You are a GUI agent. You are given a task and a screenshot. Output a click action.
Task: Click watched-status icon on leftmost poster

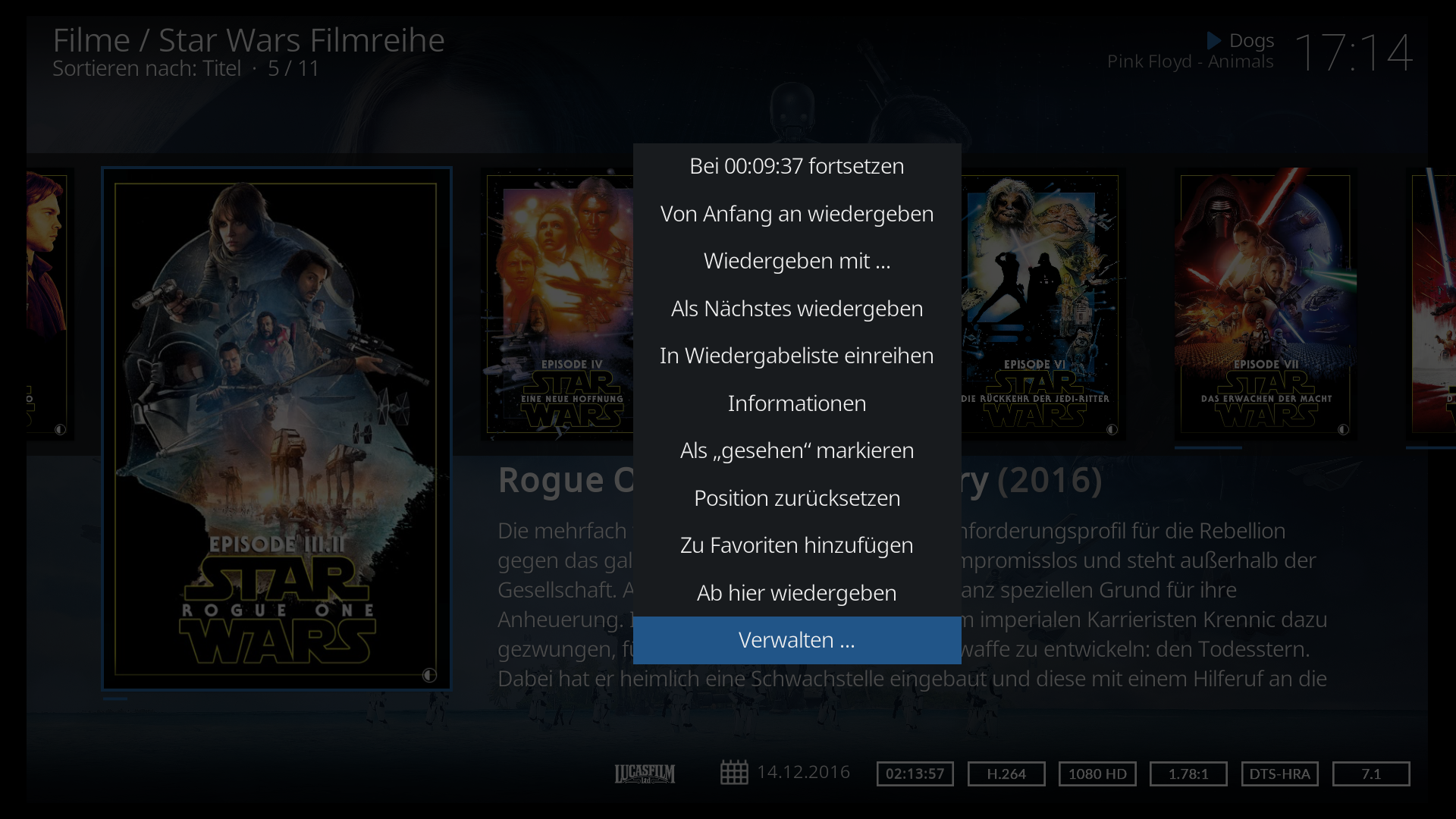pyautogui.click(x=60, y=429)
